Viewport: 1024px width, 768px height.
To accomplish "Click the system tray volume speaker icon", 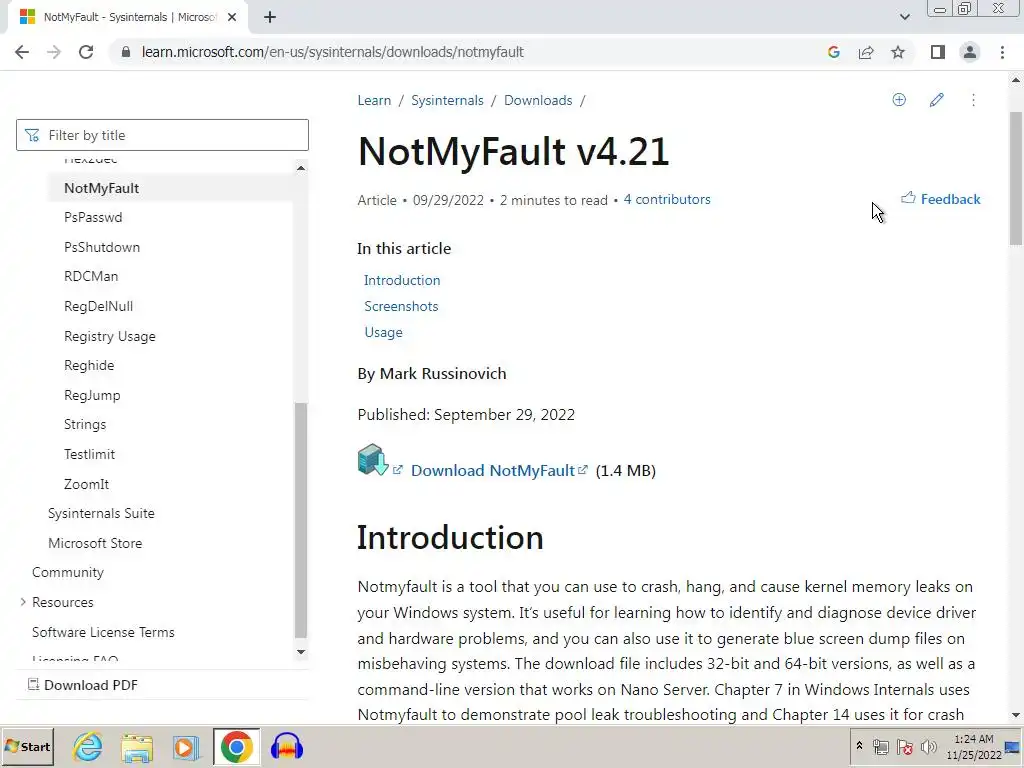I will tap(928, 746).
